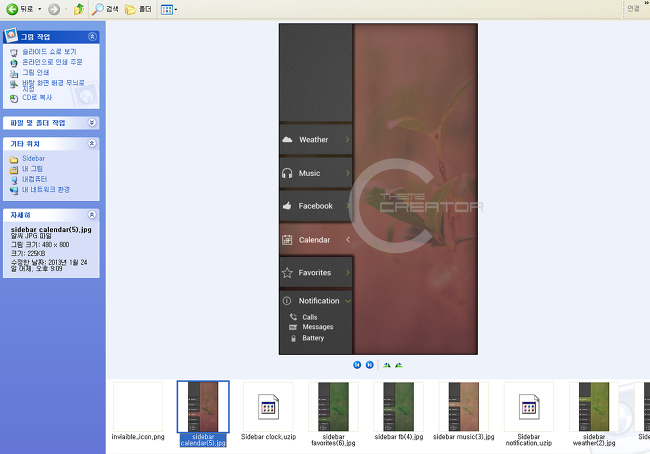
Task: Click the Forward navigation arrow
Action: (x=54, y=9)
